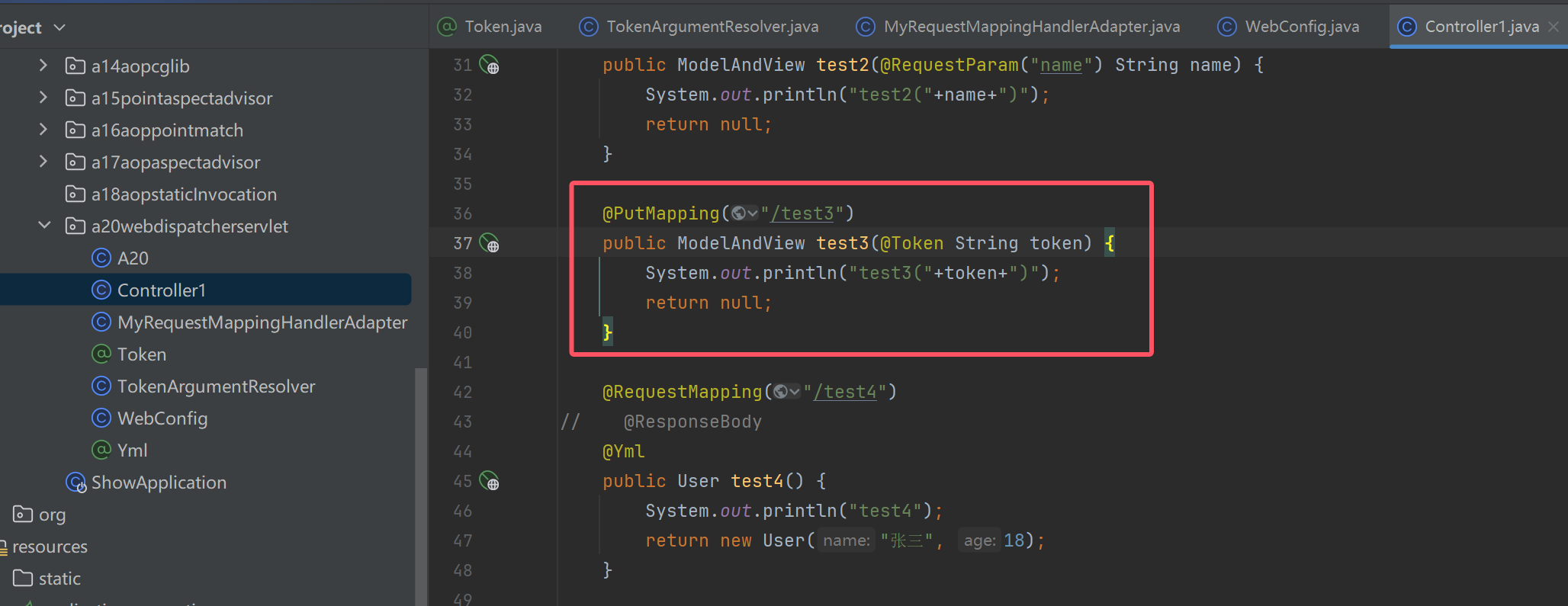Viewport: 1568px width, 606px height.
Task: Select the a14aopcglib folder icon
Action: click(75, 66)
